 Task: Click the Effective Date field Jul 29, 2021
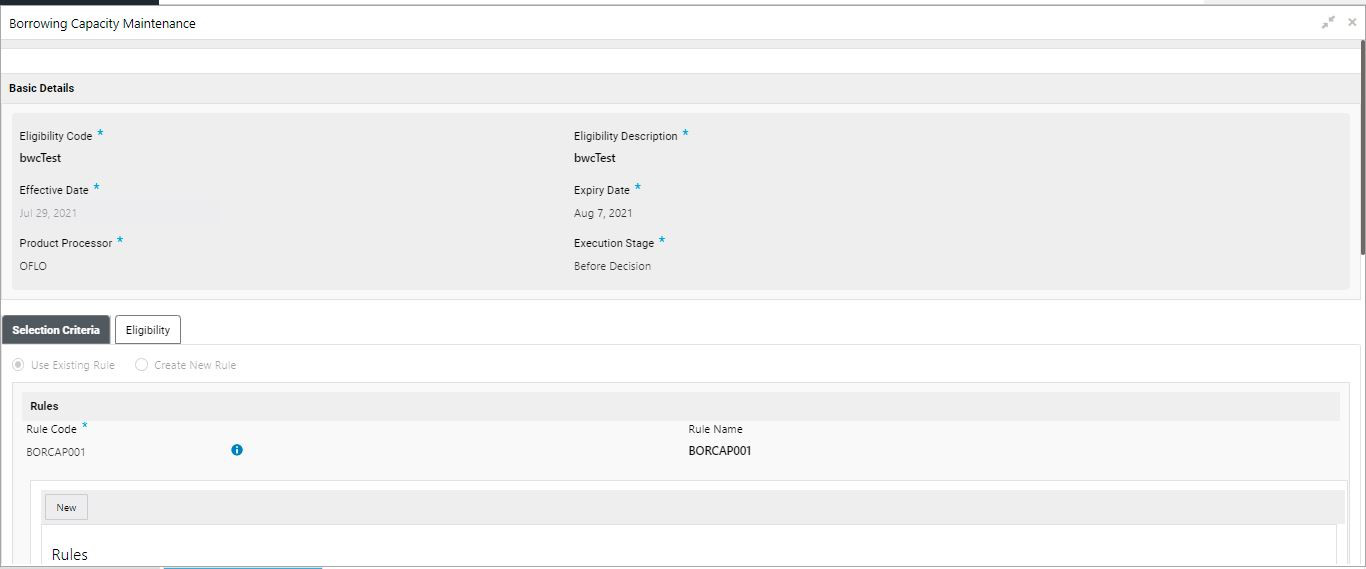click(x=119, y=213)
